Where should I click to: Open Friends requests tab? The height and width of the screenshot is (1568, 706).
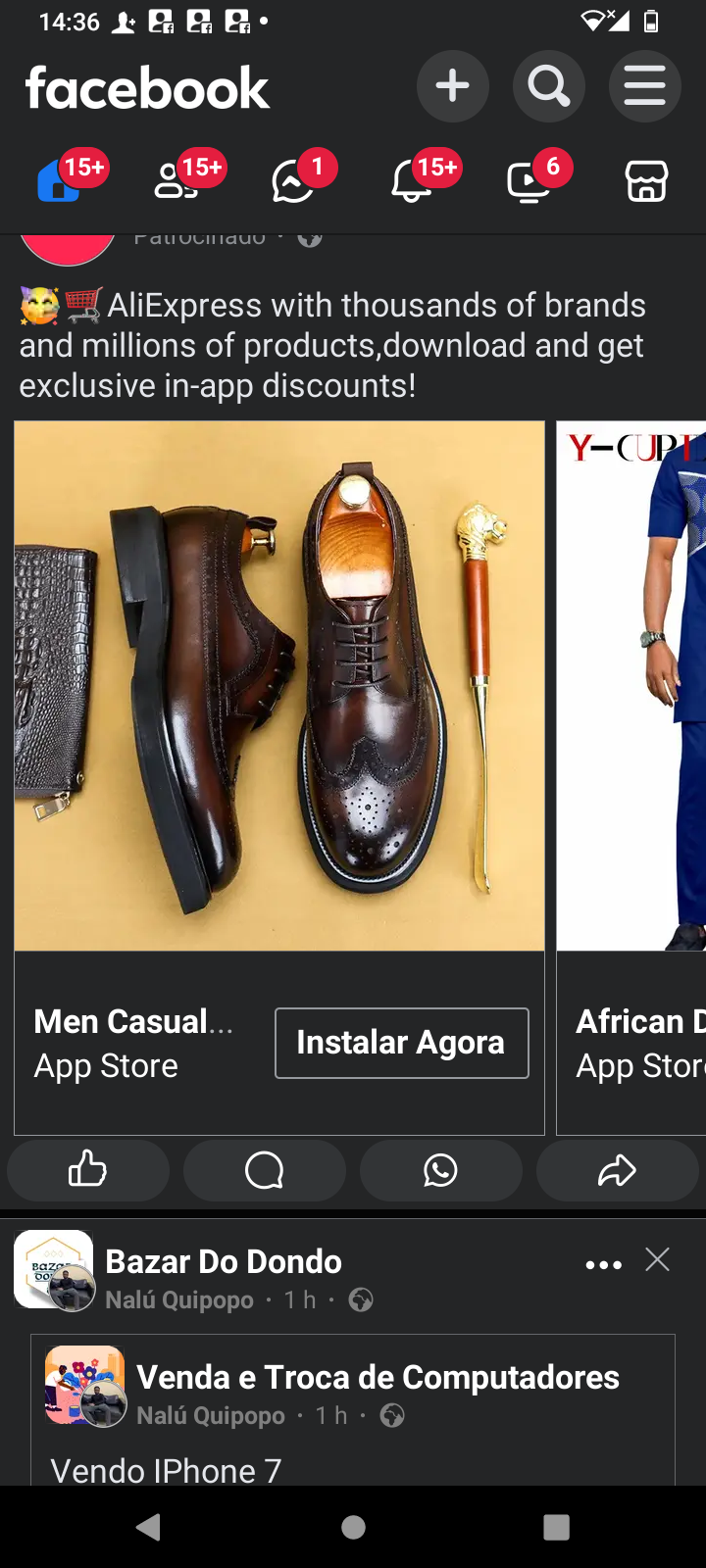[x=177, y=180]
